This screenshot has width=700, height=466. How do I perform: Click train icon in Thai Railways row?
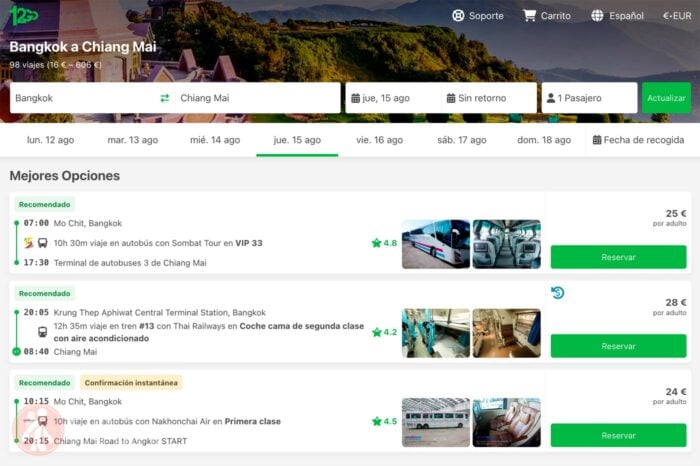point(42,332)
